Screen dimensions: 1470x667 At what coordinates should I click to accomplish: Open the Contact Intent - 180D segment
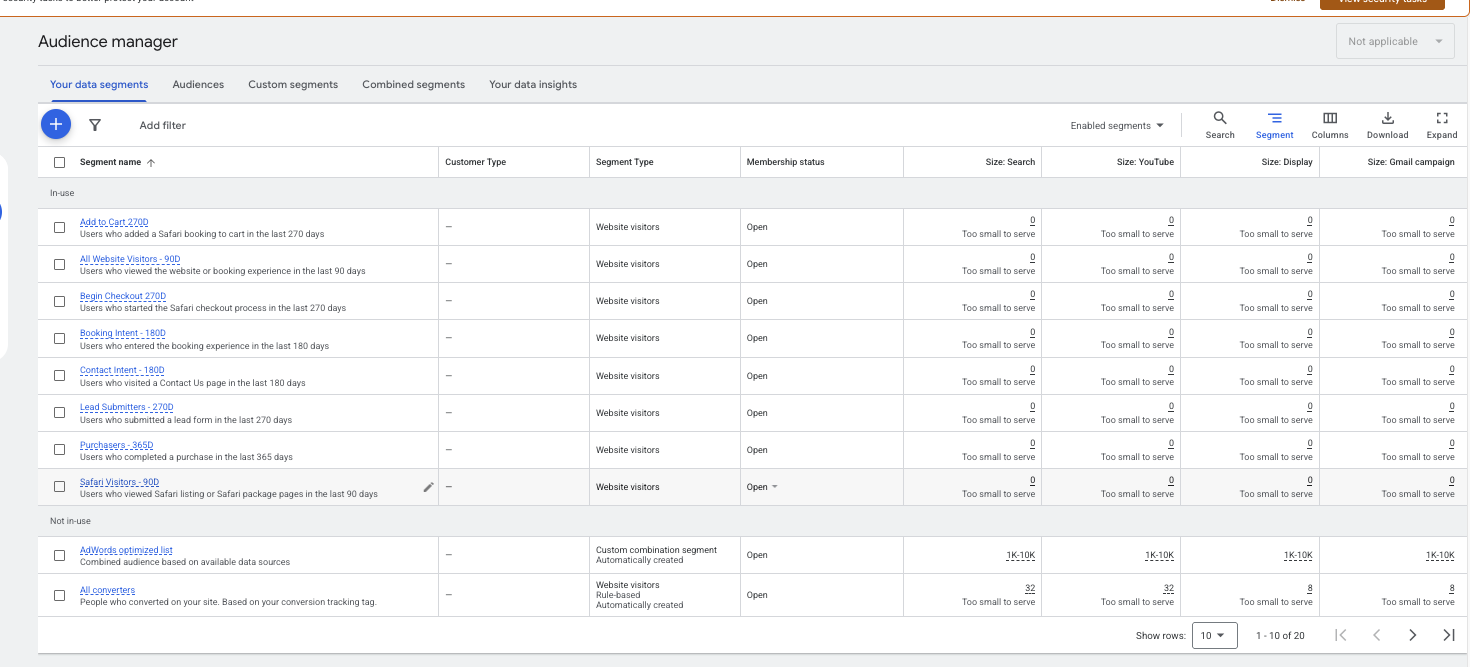coord(122,370)
